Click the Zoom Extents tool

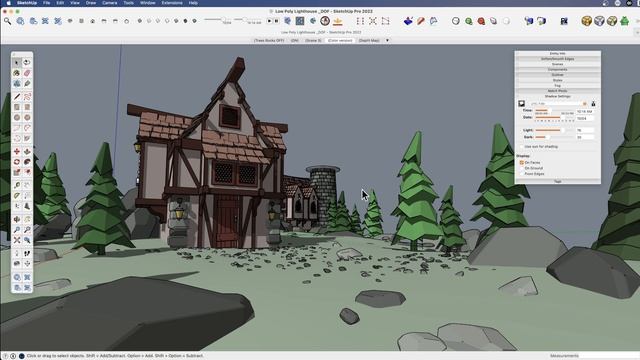[x=17, y=240]
